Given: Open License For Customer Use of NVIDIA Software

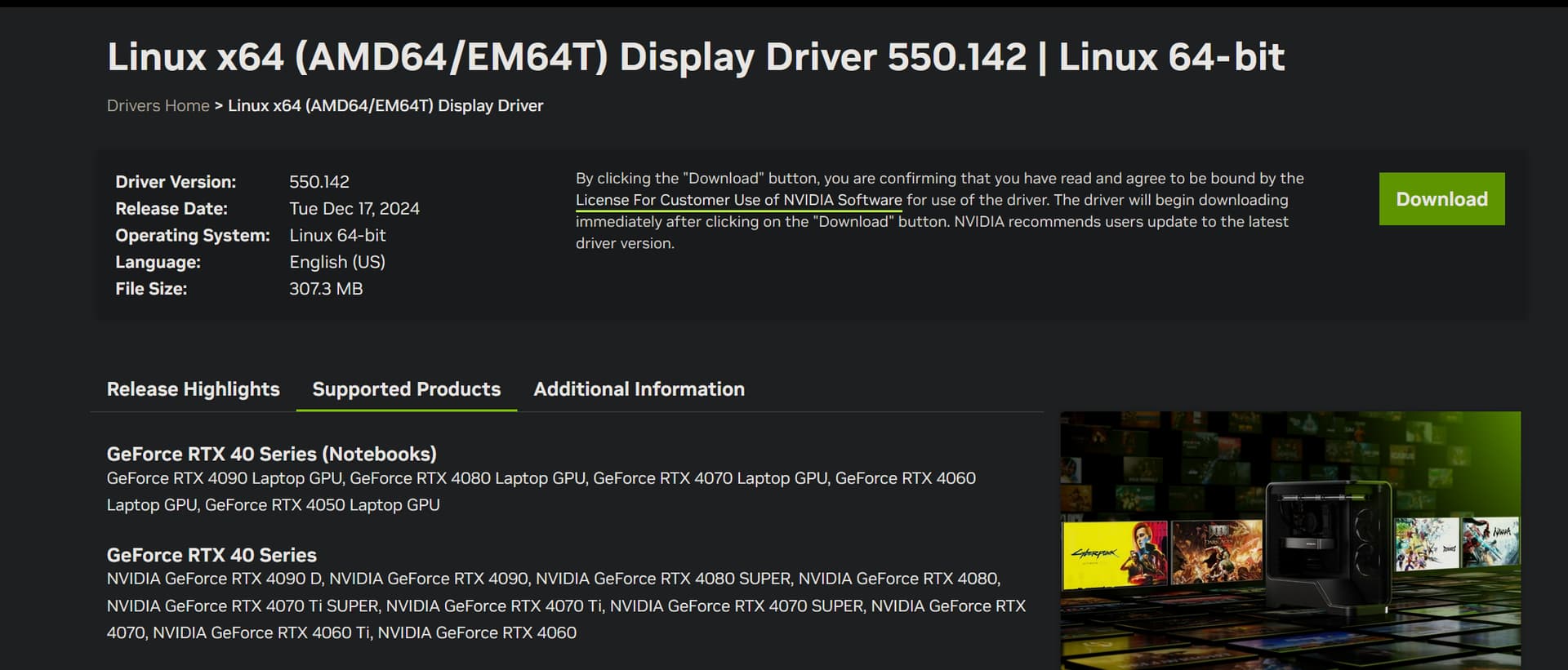Looking at the screenshot, I should point(738,200).
